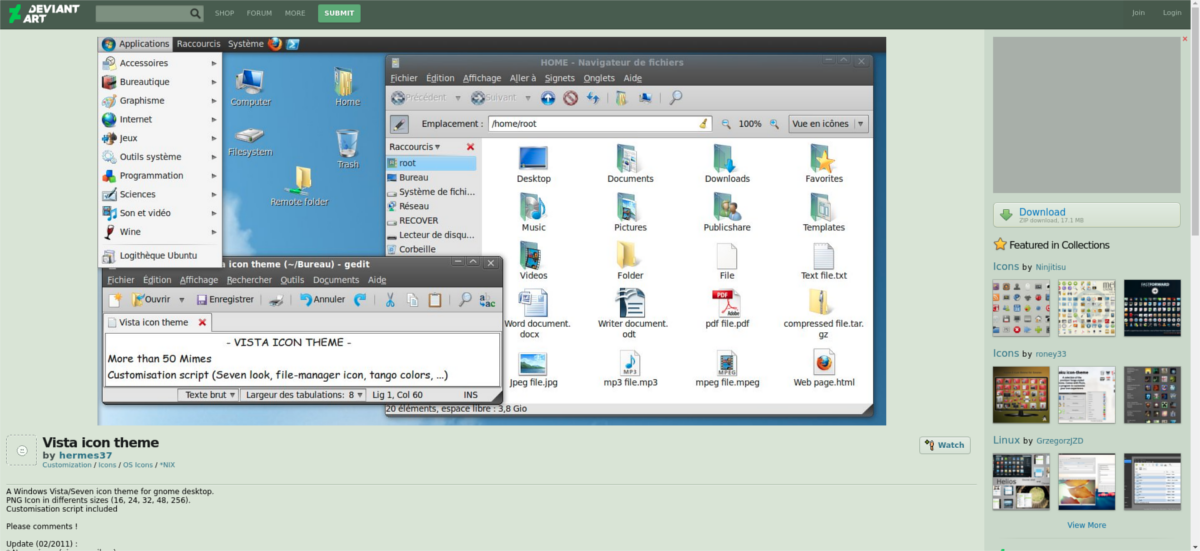
Task: Open Texte brut syntax dropdown
Action: coord(209,395)
